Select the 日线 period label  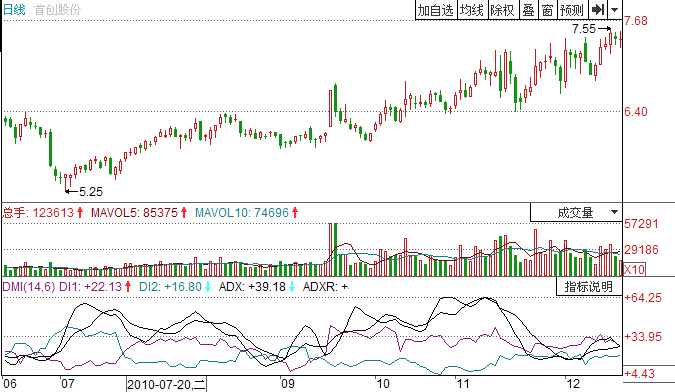(14, 9)
